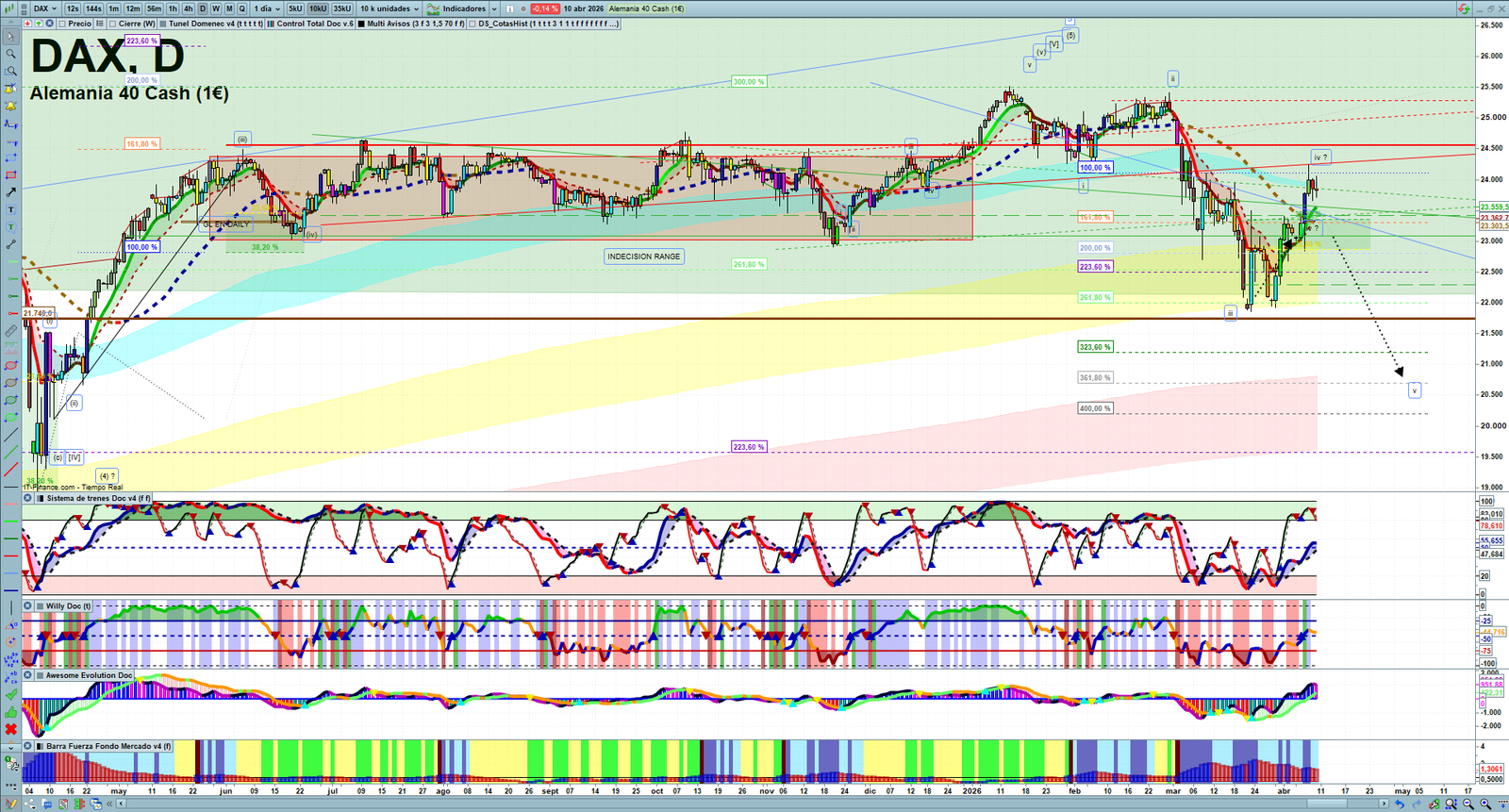Click the zoom out magnifier at bottom right
The image size is (1509, 812).
pyautogui.click(x=1468, y=804)
